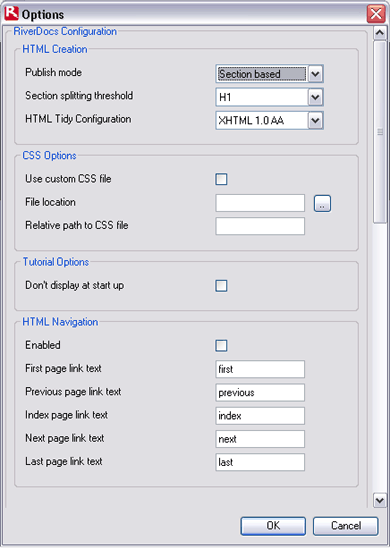Screen dimensions: 390x549
Task: Click the First page link text field
Action: click(260, 369)
